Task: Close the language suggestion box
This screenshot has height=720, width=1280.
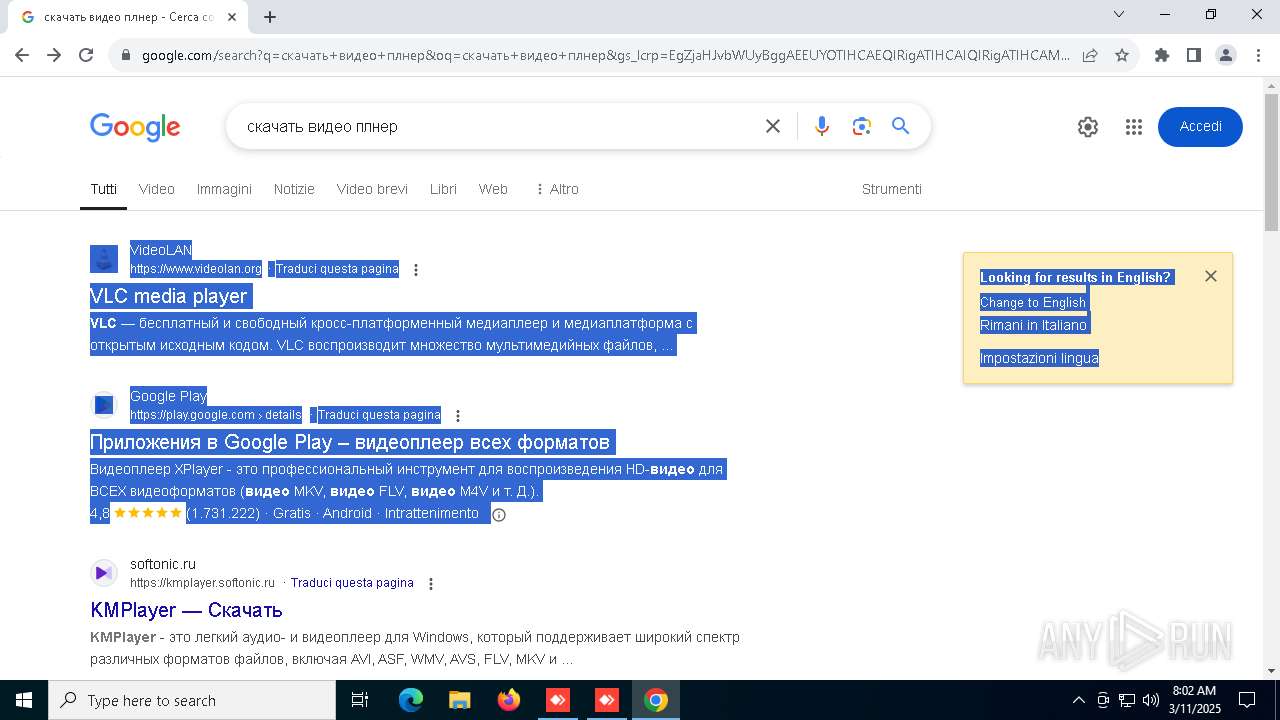Action: [1211, 276]
